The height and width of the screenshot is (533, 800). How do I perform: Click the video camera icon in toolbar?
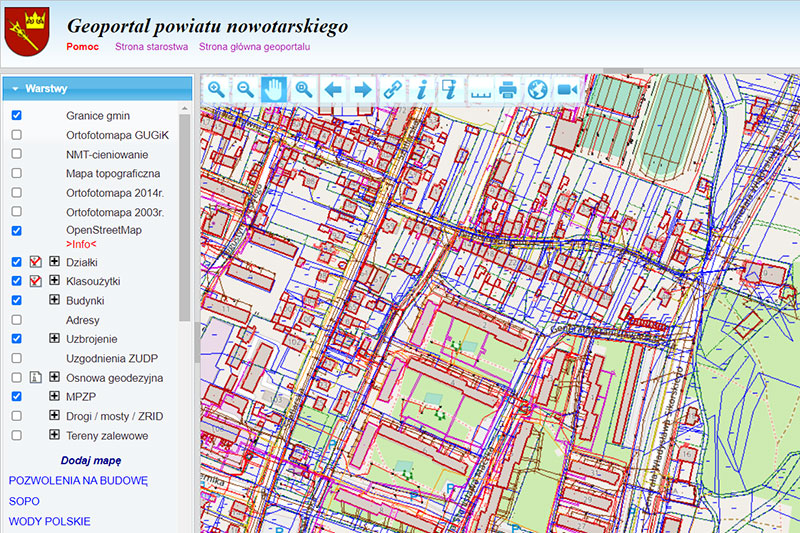pyautogui.click(x=567, y=90)
